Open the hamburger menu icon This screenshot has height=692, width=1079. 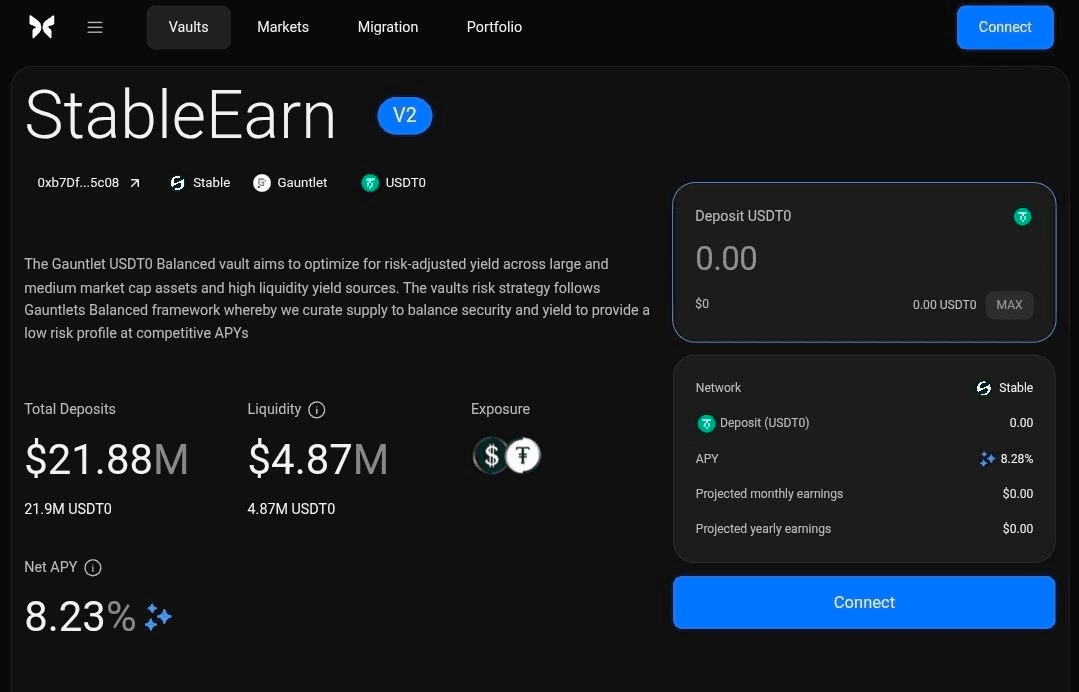coord(95,27)
